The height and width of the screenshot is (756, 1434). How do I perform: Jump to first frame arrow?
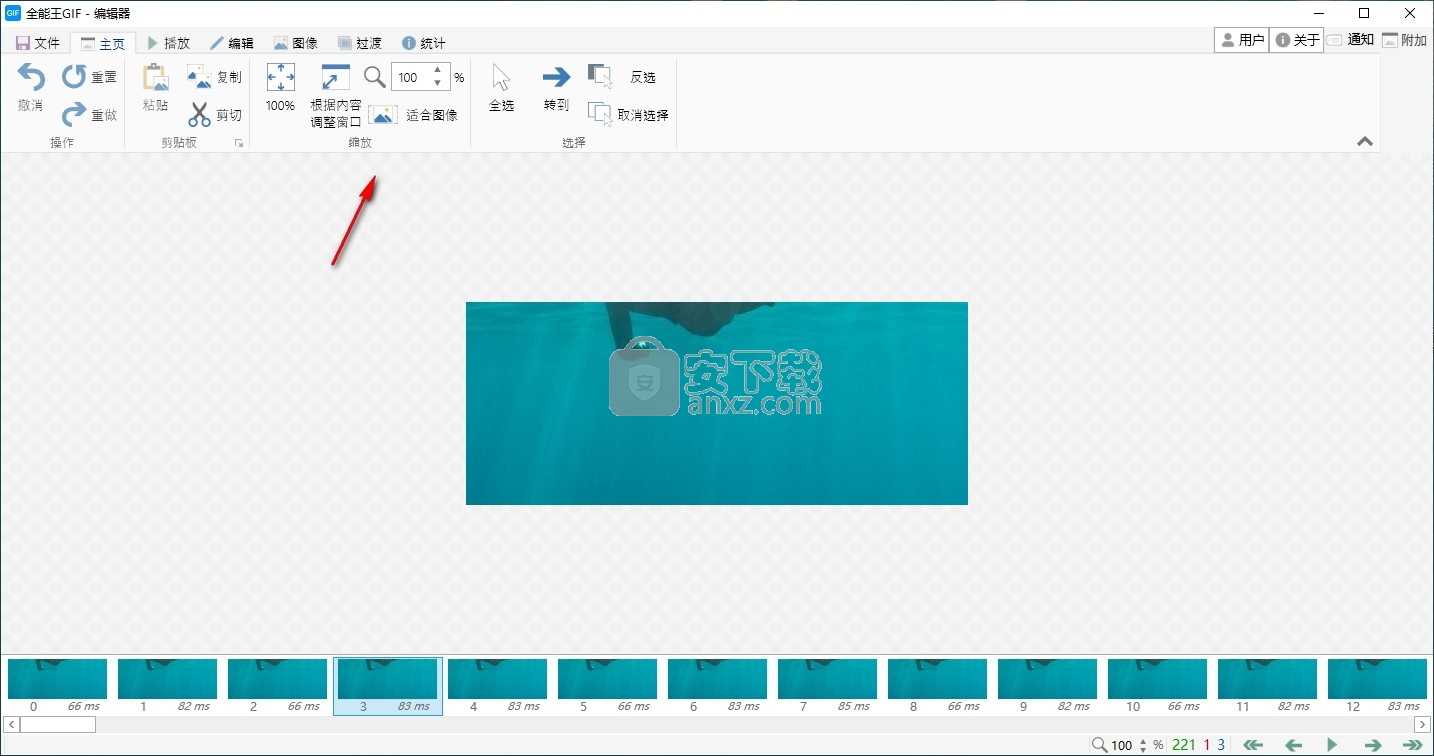click(x=1253, y=745)
